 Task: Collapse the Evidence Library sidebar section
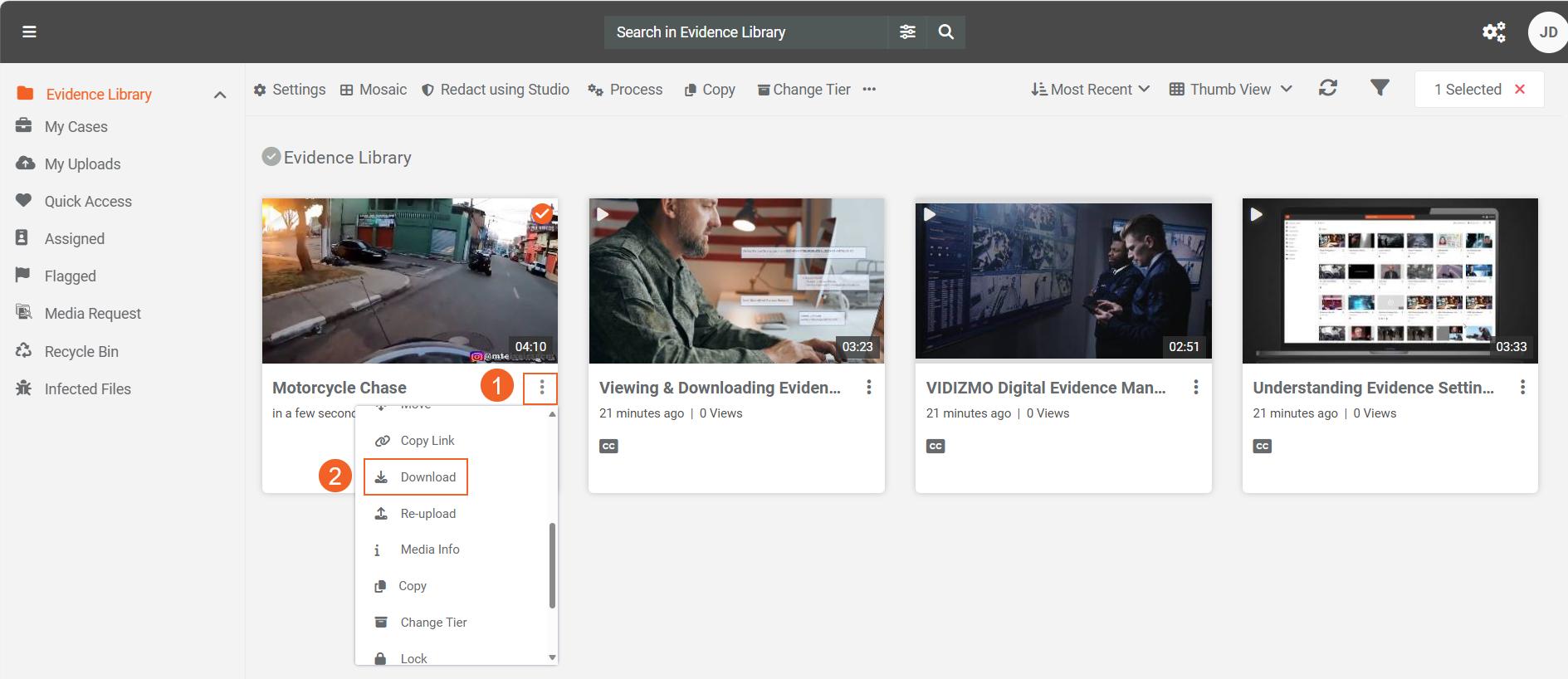point(220,95)
